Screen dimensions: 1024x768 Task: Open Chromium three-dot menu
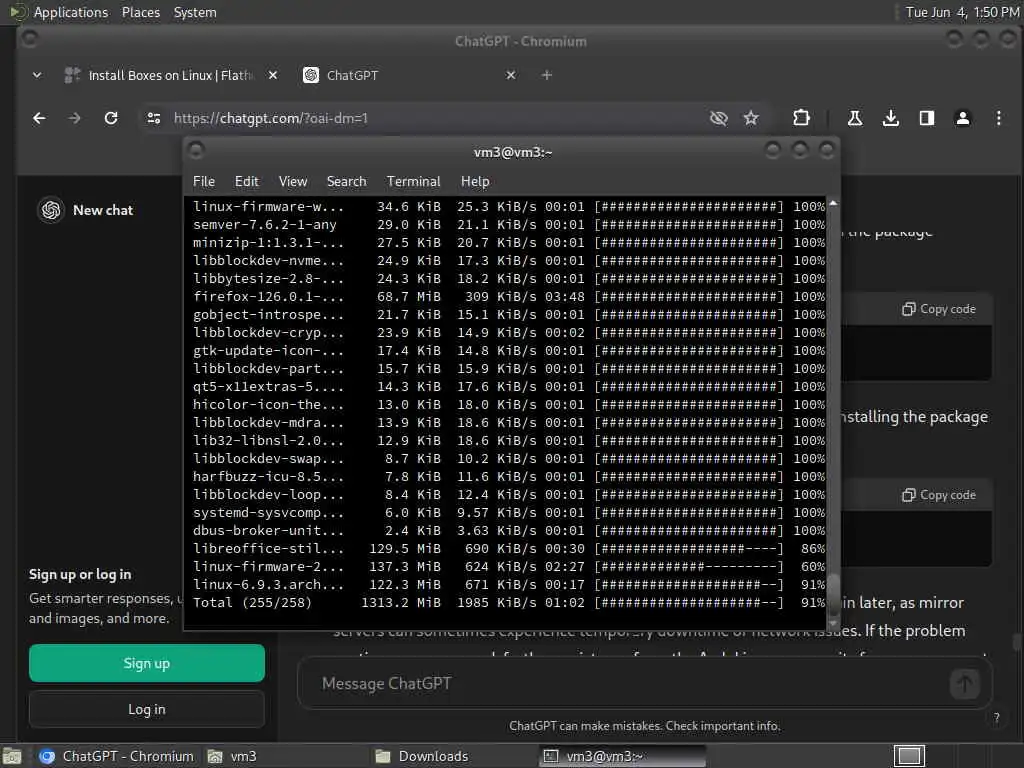(999, 118)
